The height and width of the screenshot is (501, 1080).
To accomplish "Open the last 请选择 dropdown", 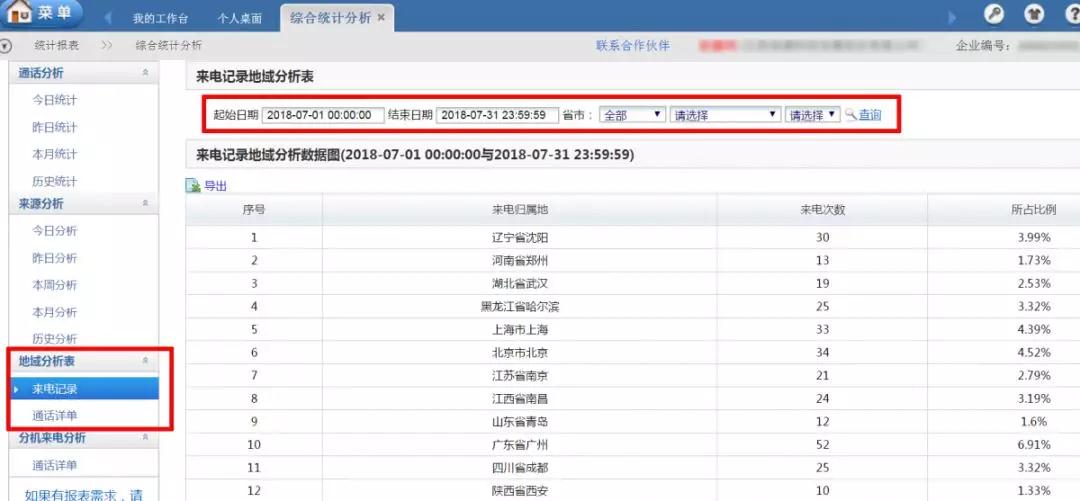I will tap(811, 115).
